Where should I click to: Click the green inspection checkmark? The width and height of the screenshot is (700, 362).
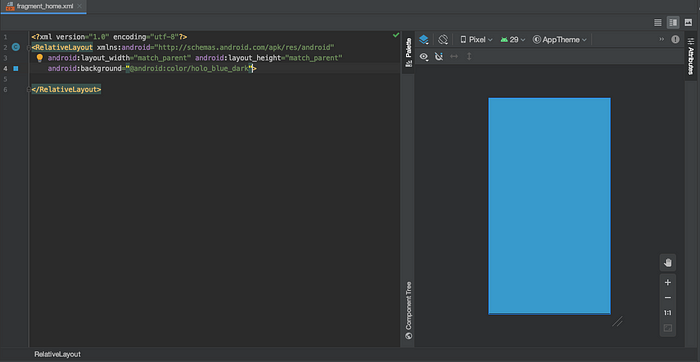click(396, 35)
